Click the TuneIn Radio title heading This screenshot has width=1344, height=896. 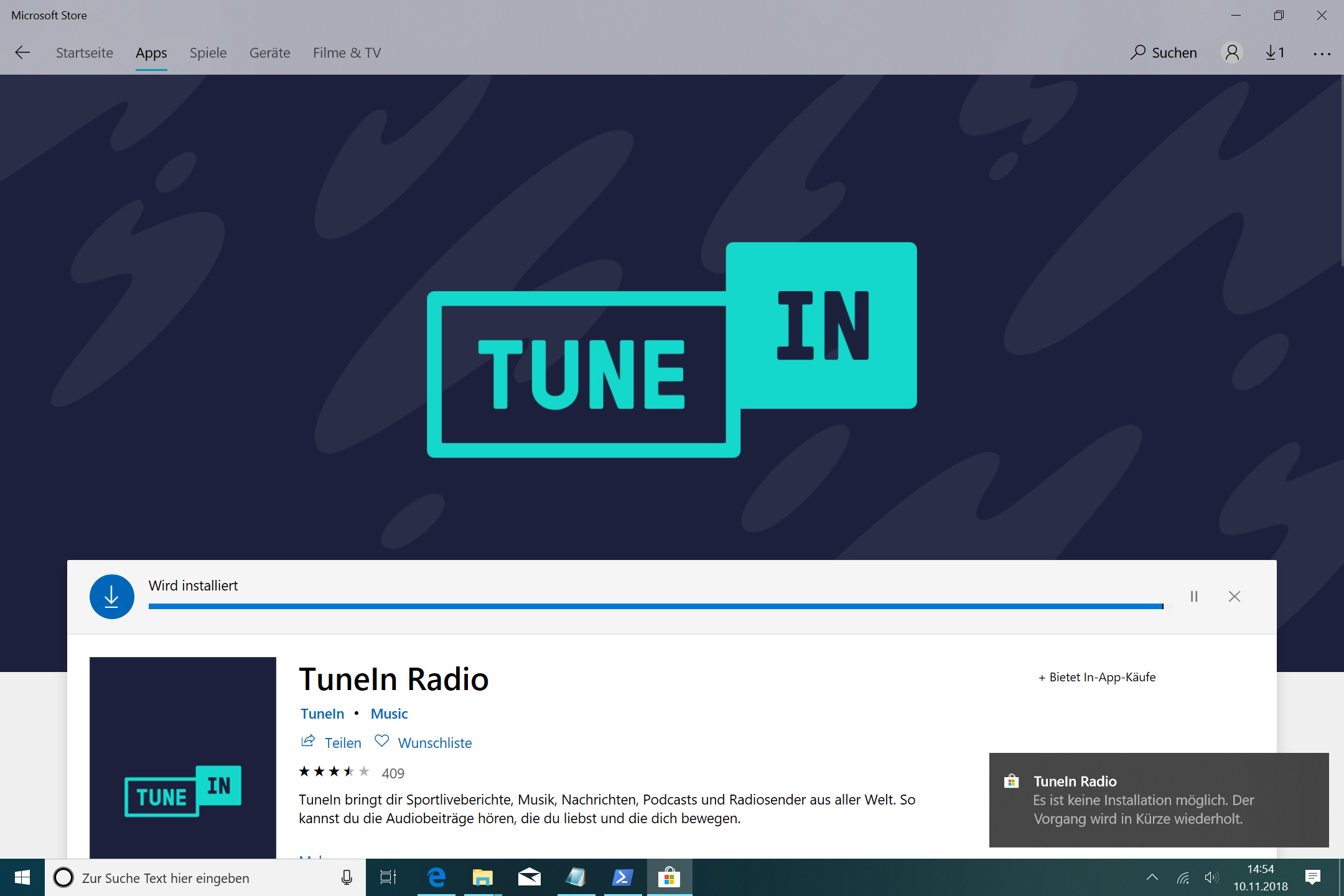(x=393, y=679)
